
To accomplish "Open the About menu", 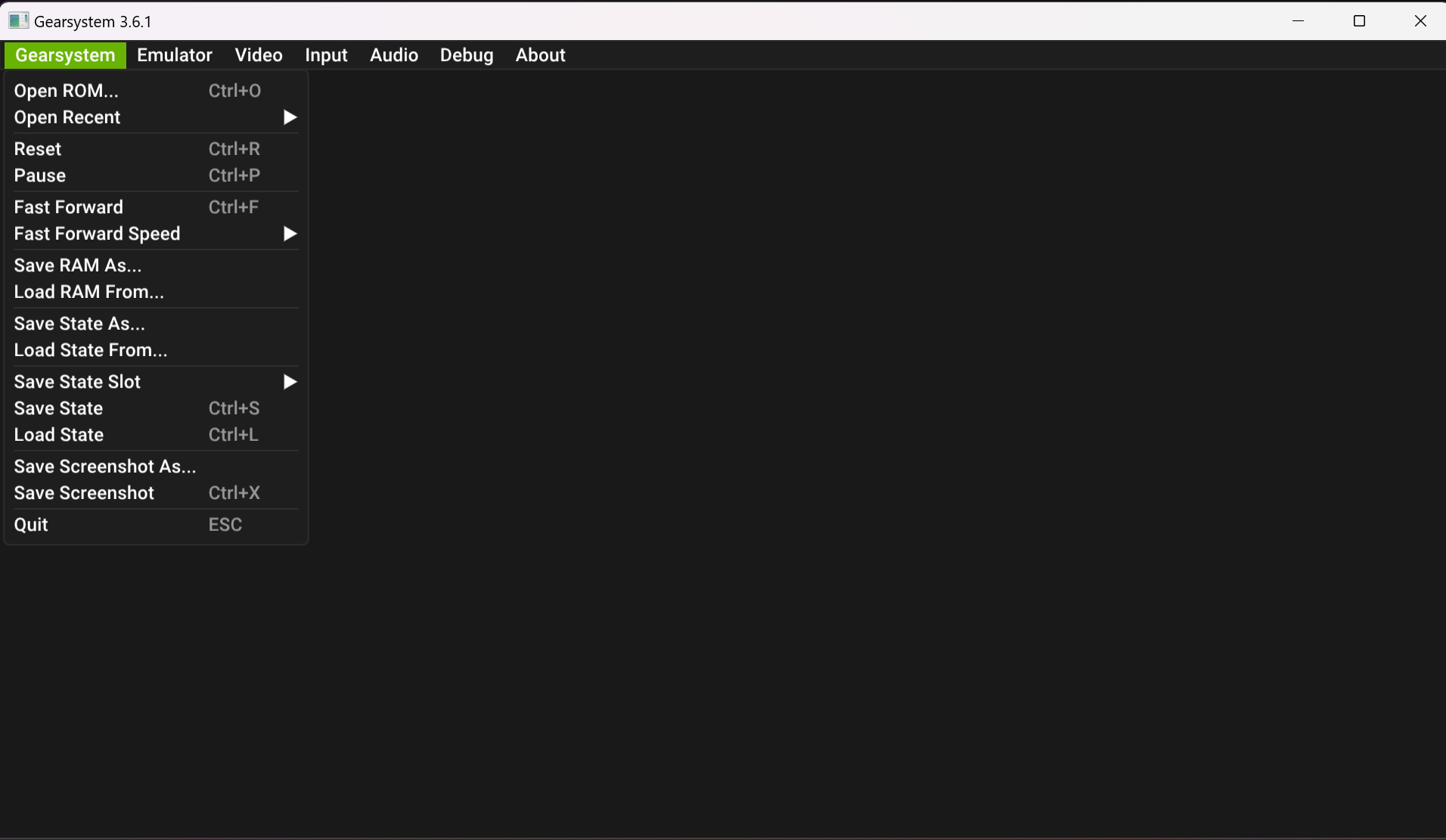I will click(x=540, y=55).
